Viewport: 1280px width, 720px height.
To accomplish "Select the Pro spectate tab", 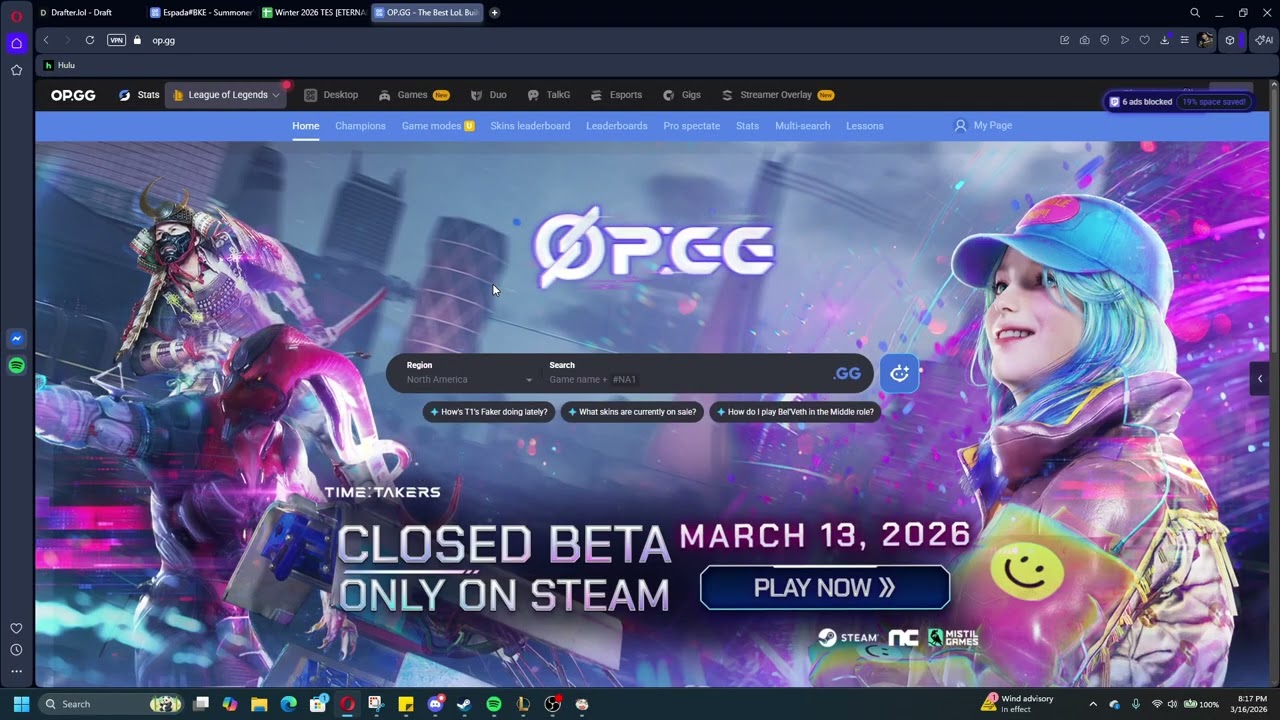I will click(x=692, y=126).
